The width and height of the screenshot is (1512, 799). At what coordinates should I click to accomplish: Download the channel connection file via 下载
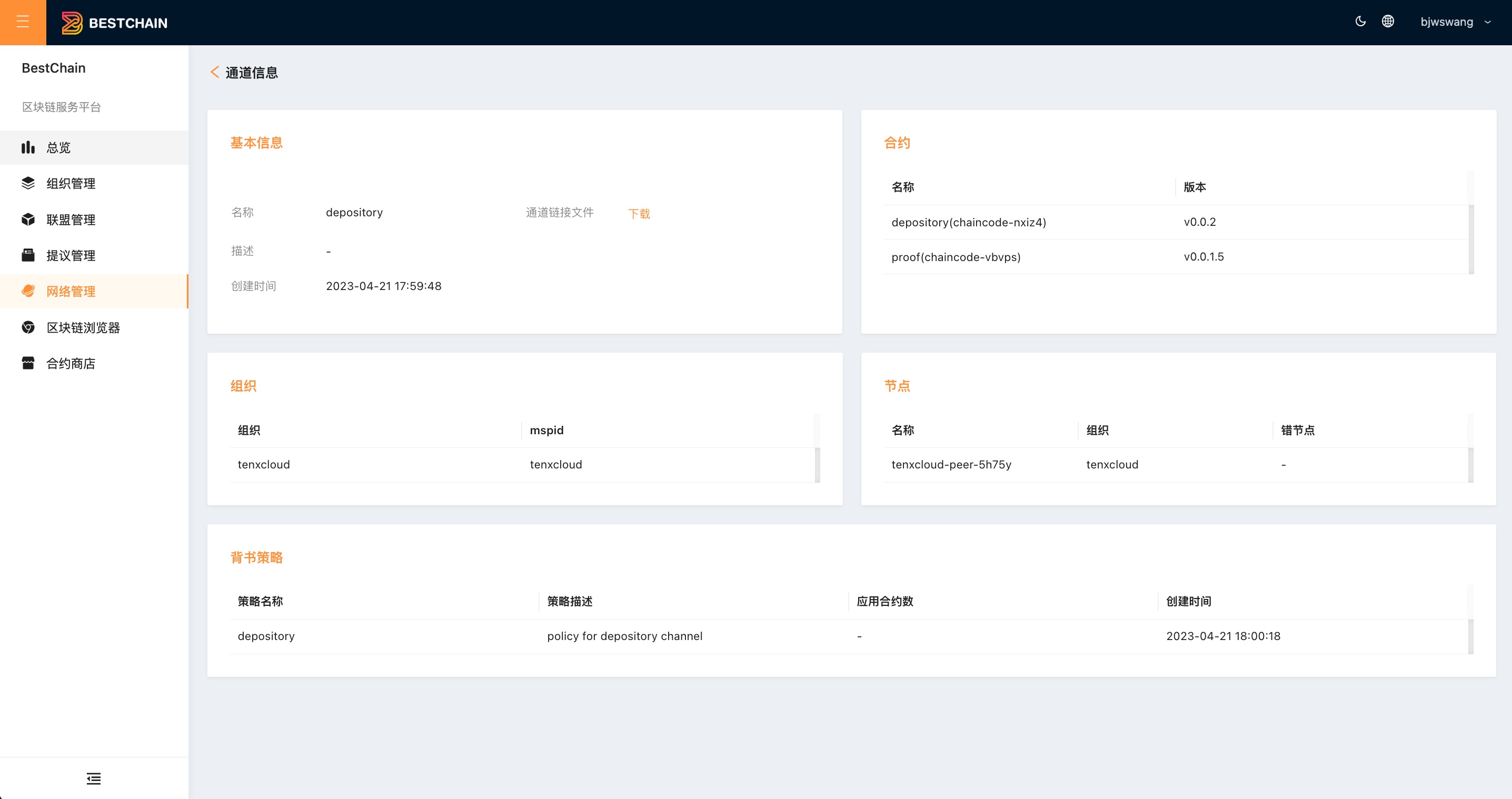(x=639, y=214)
